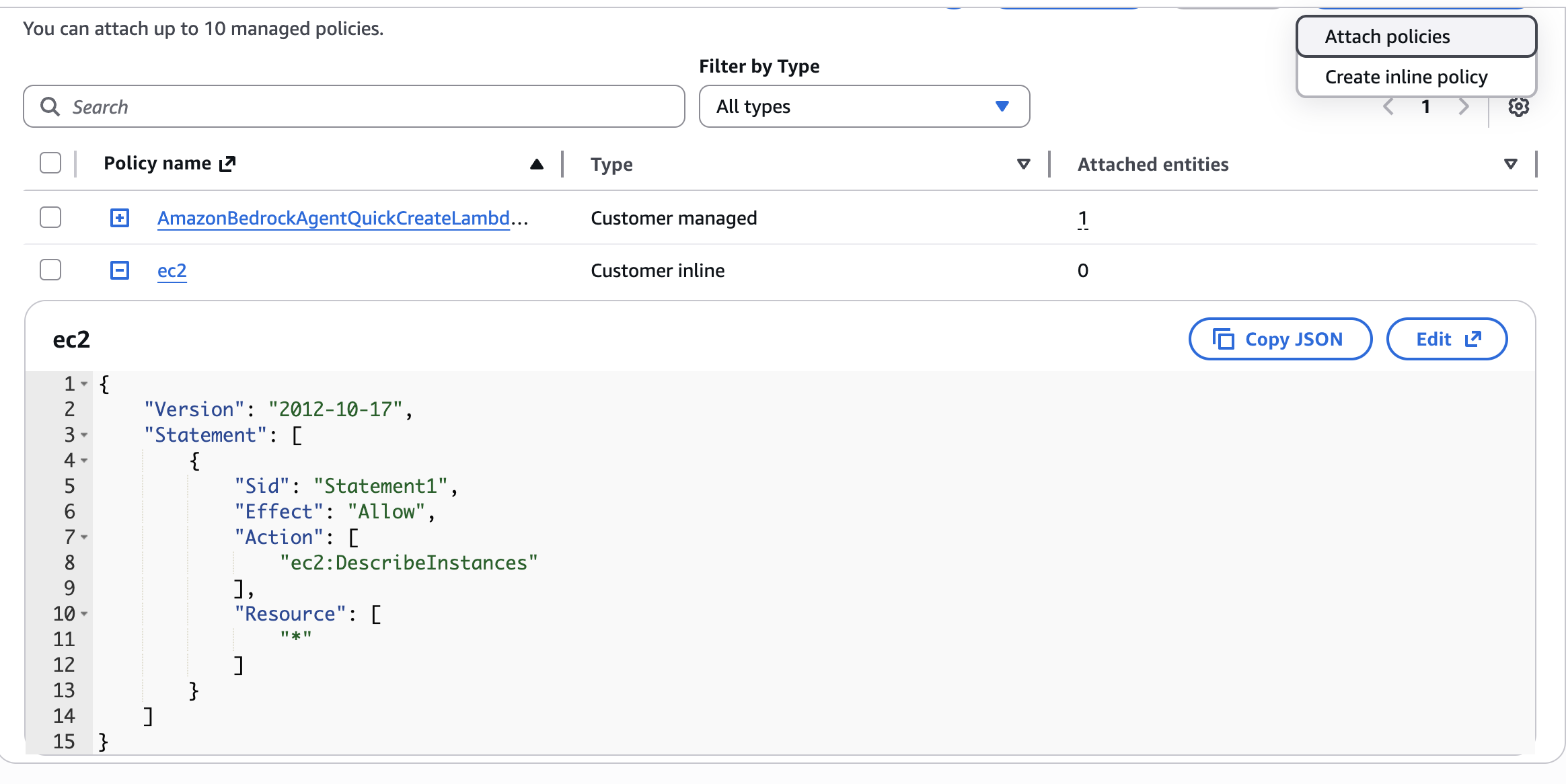The image size is (1566, 784).
Task: Click the Copy JSON button
Action: (x=1279, y=339)
